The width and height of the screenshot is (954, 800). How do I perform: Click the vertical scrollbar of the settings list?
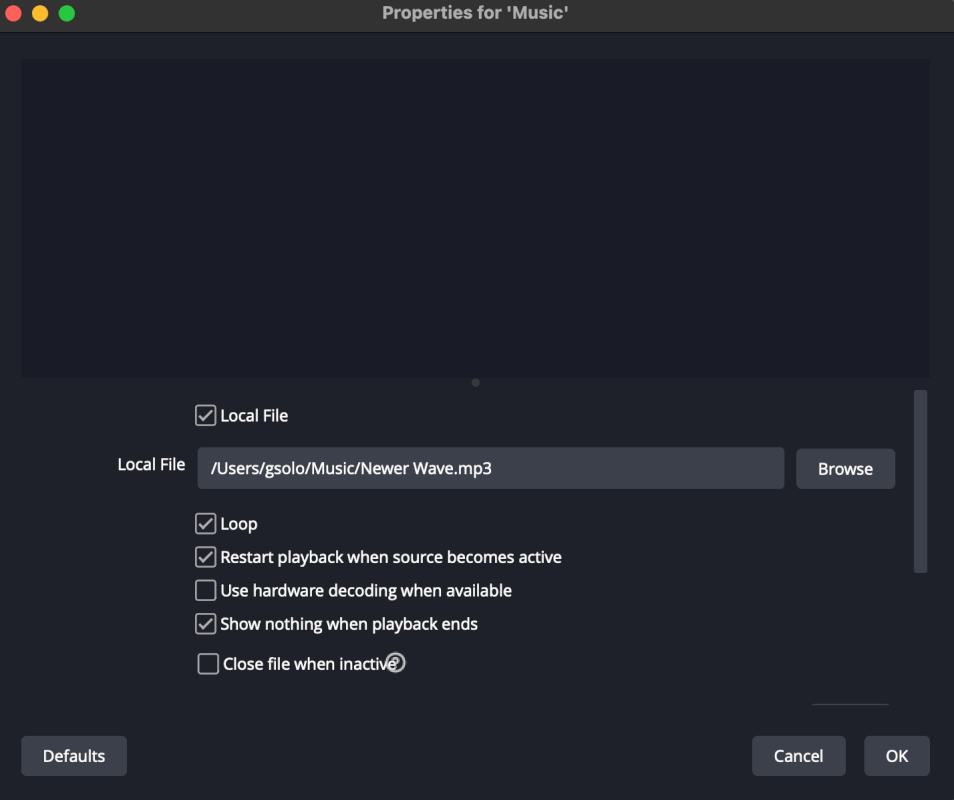(920, 480)
